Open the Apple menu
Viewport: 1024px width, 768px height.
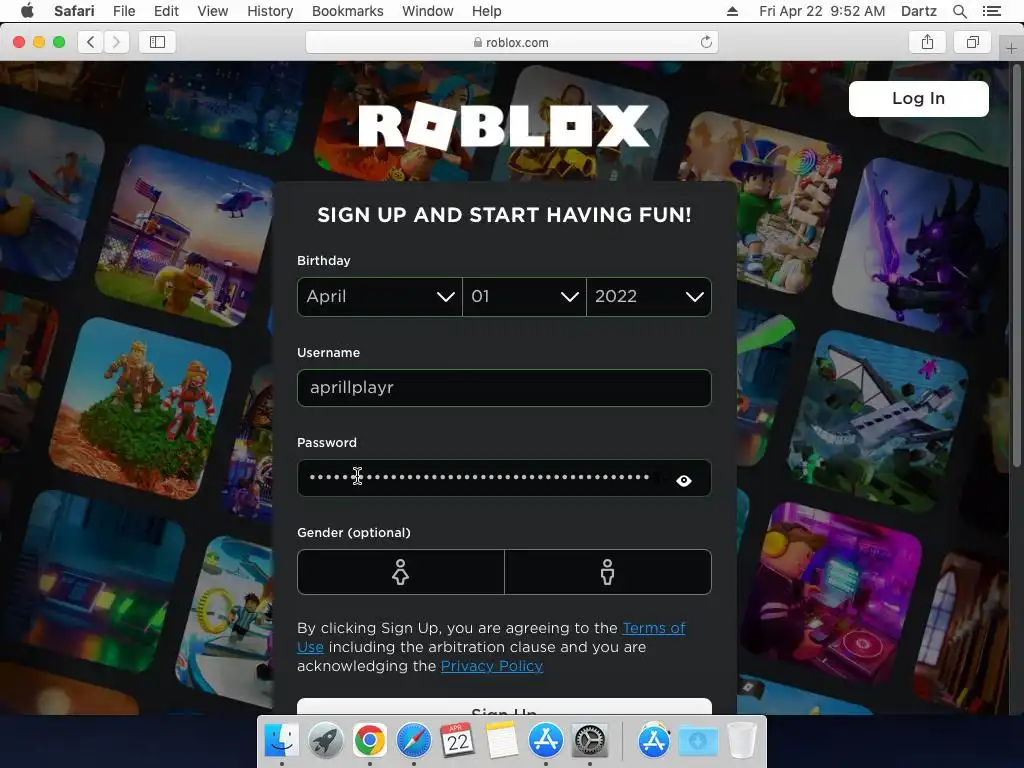[27, 11]
